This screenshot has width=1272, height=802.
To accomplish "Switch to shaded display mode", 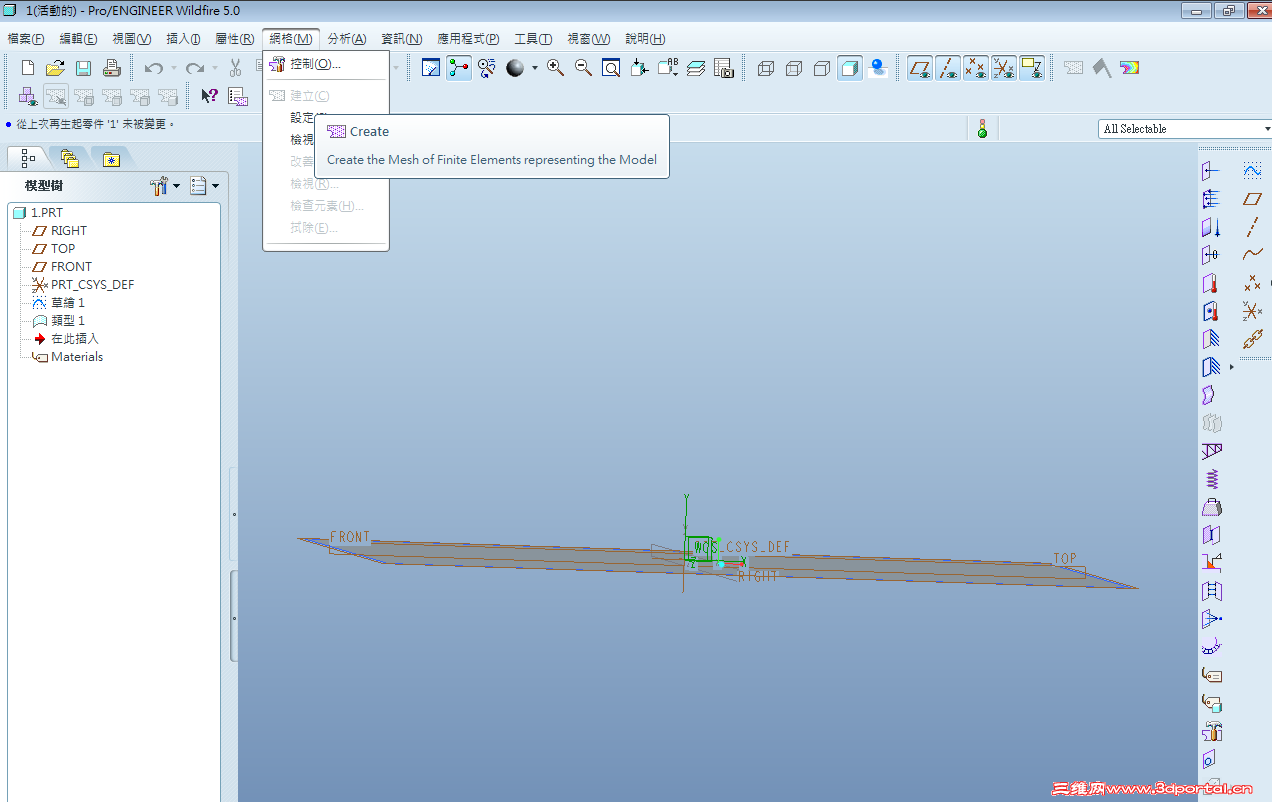I will point(850,68).
